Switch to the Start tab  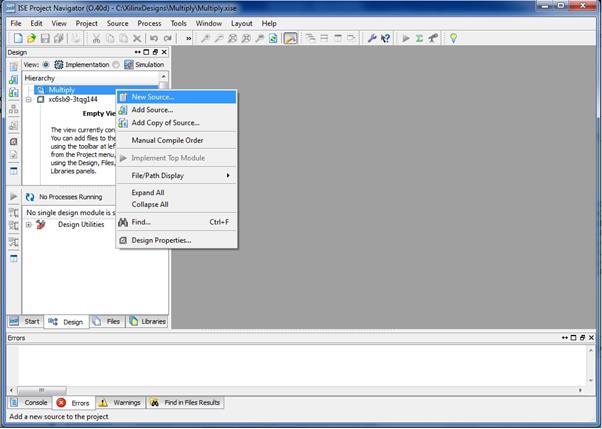25,321
